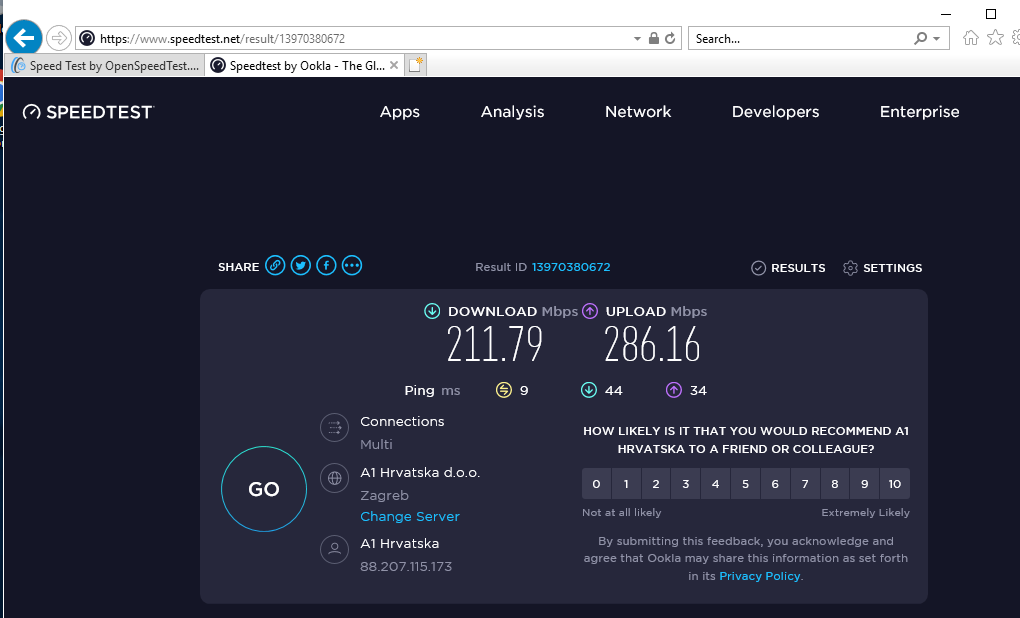This screenshot has width=1020, height=618.
Task: Open the search provider dropdown arrow
Action: (937, 39)
